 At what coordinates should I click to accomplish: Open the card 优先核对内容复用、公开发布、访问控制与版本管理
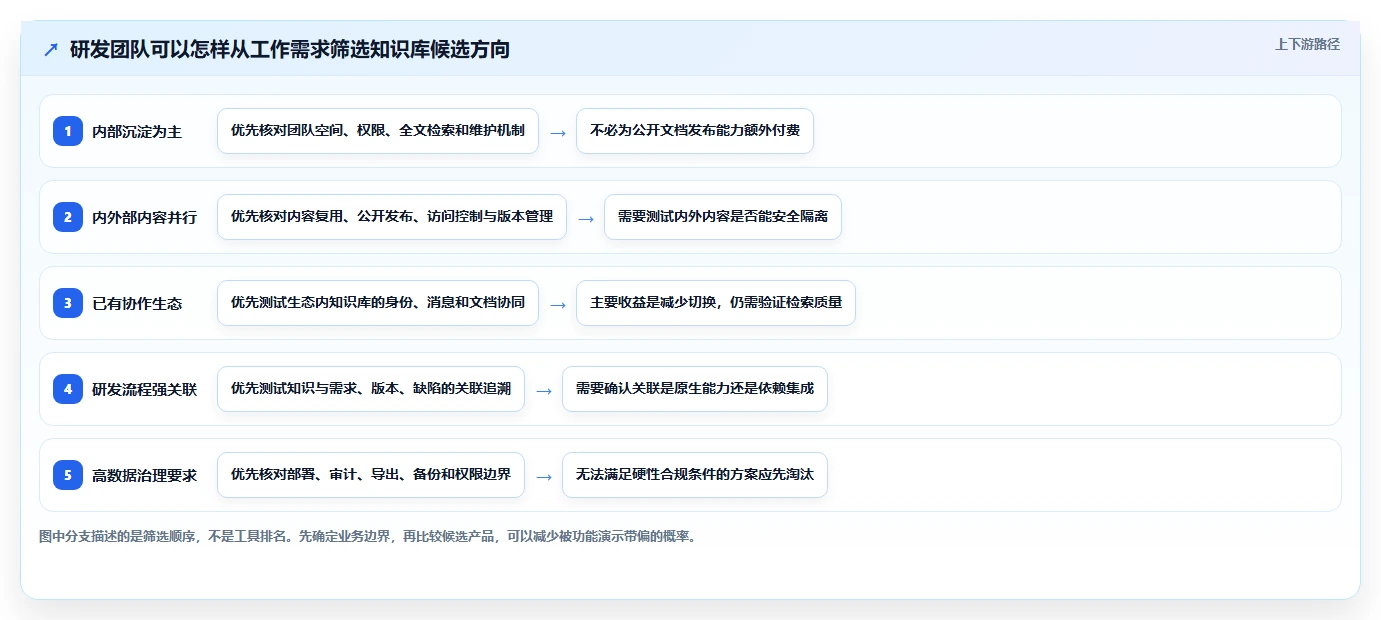[x=392, y=217]
